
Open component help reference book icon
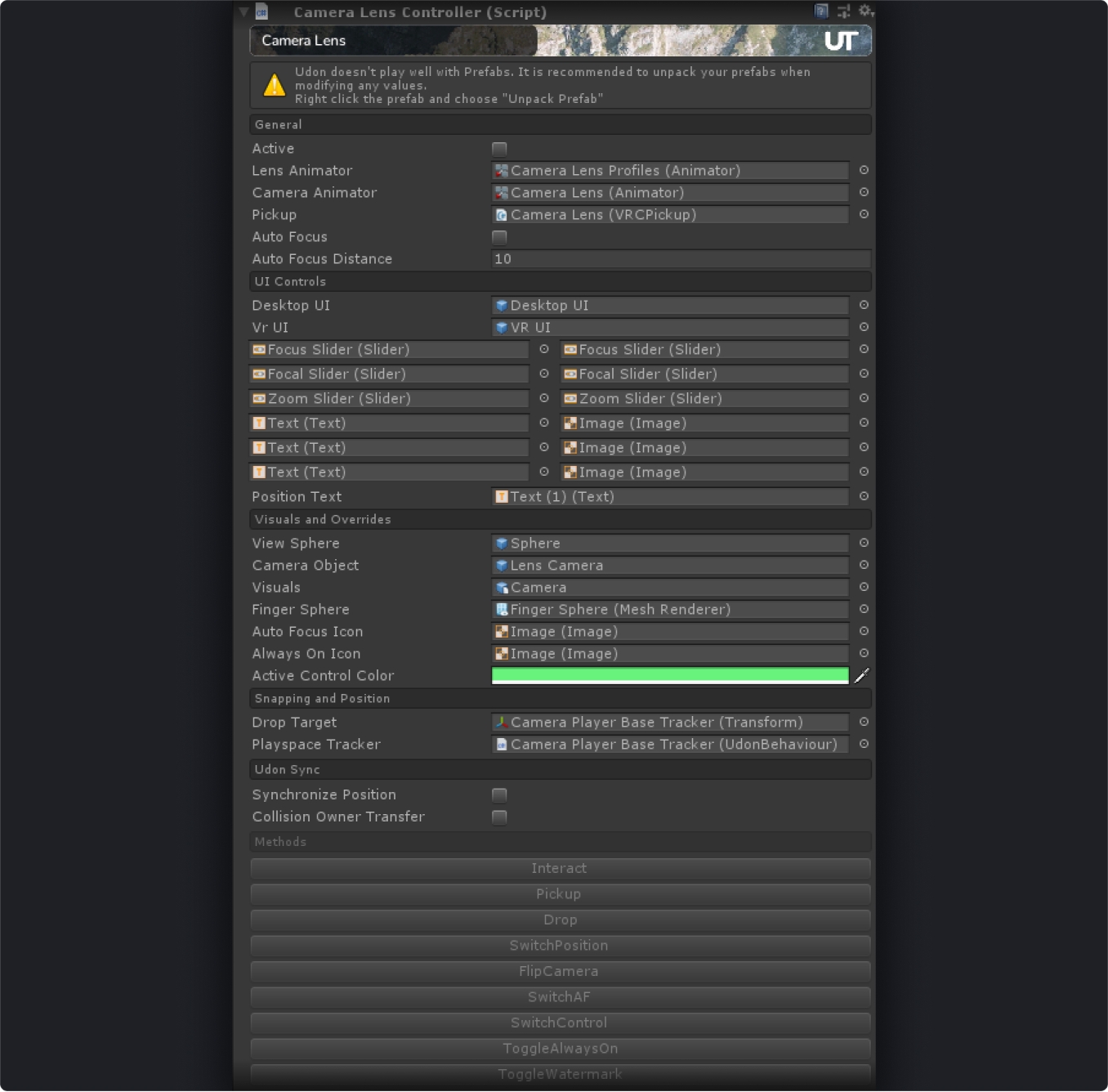click(x=821, y=11)
